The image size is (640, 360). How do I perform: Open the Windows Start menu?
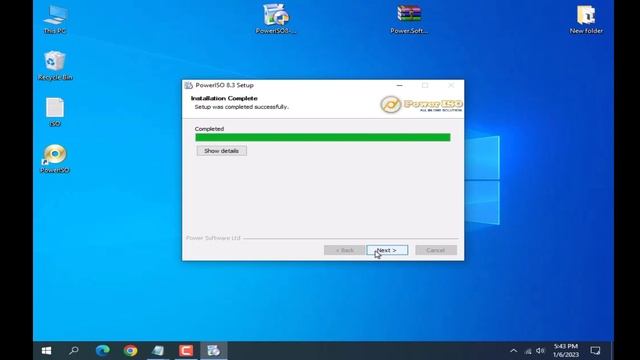47,351
